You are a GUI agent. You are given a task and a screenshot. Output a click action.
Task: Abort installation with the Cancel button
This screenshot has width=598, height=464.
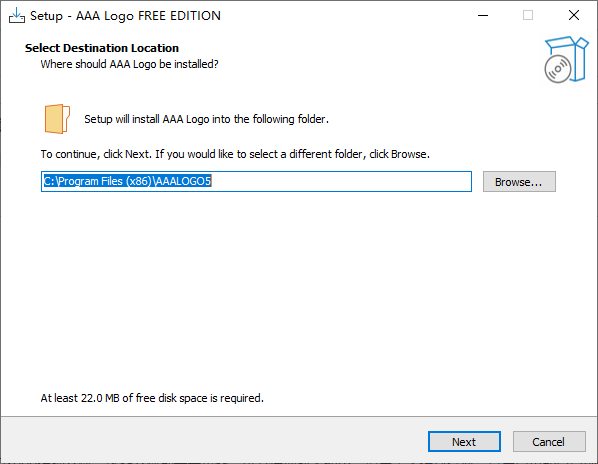[x=549, y=442]
